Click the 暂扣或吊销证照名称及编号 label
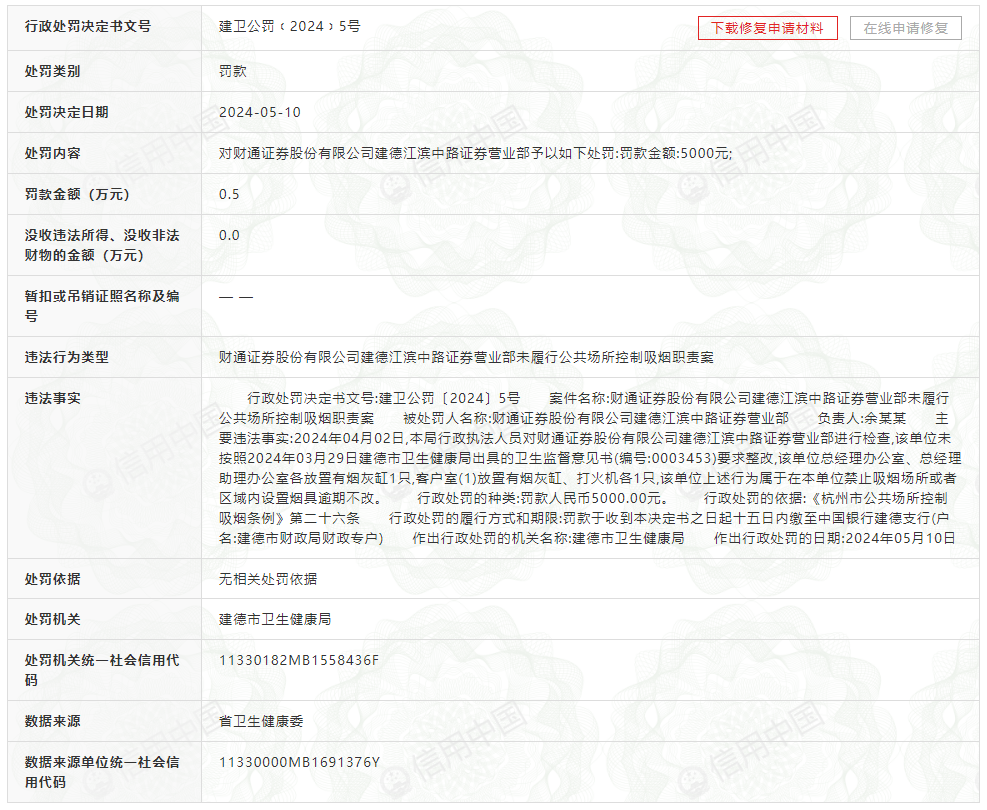 click(x=102, y=306)
